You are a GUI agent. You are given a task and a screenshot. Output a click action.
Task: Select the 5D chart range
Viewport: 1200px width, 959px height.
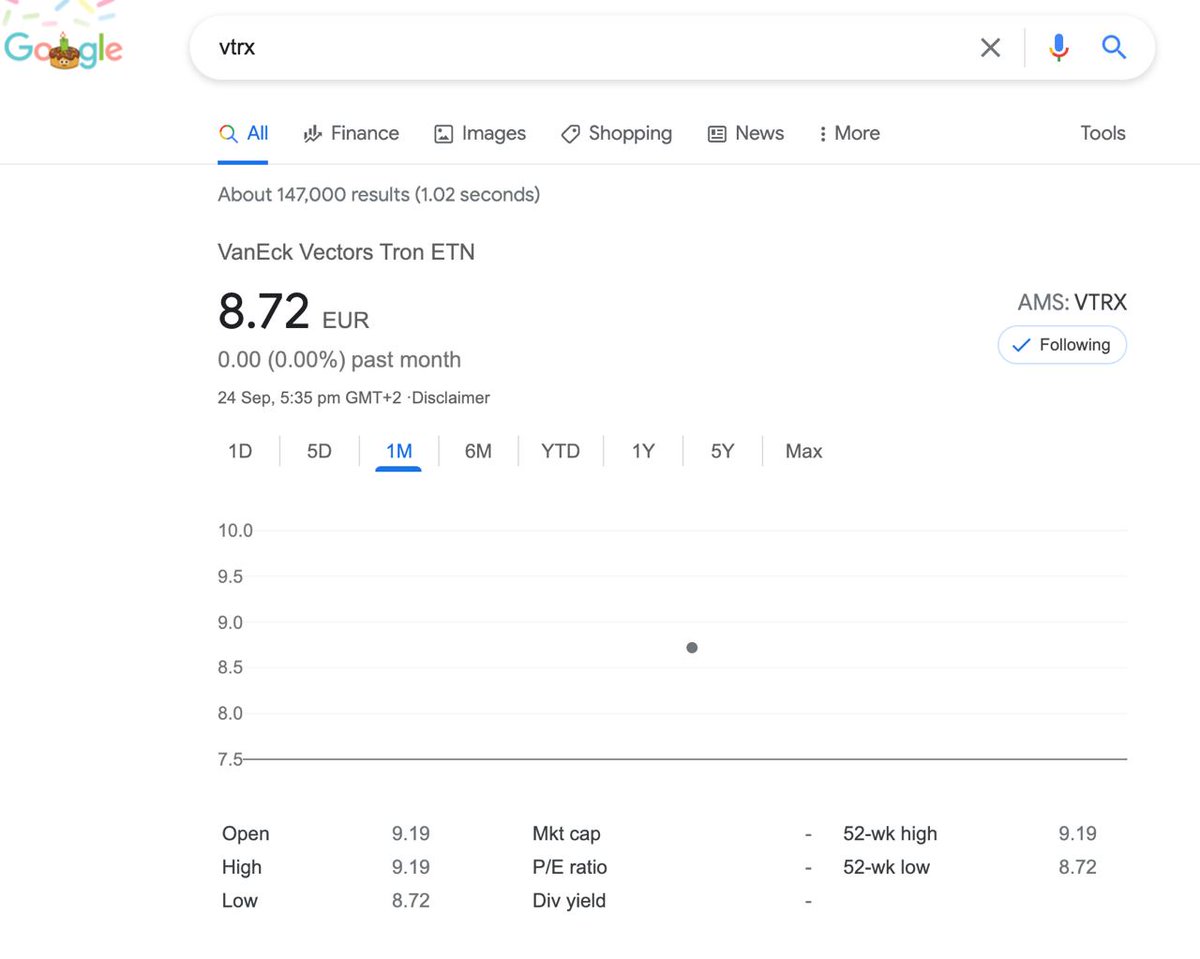[319, 451]
